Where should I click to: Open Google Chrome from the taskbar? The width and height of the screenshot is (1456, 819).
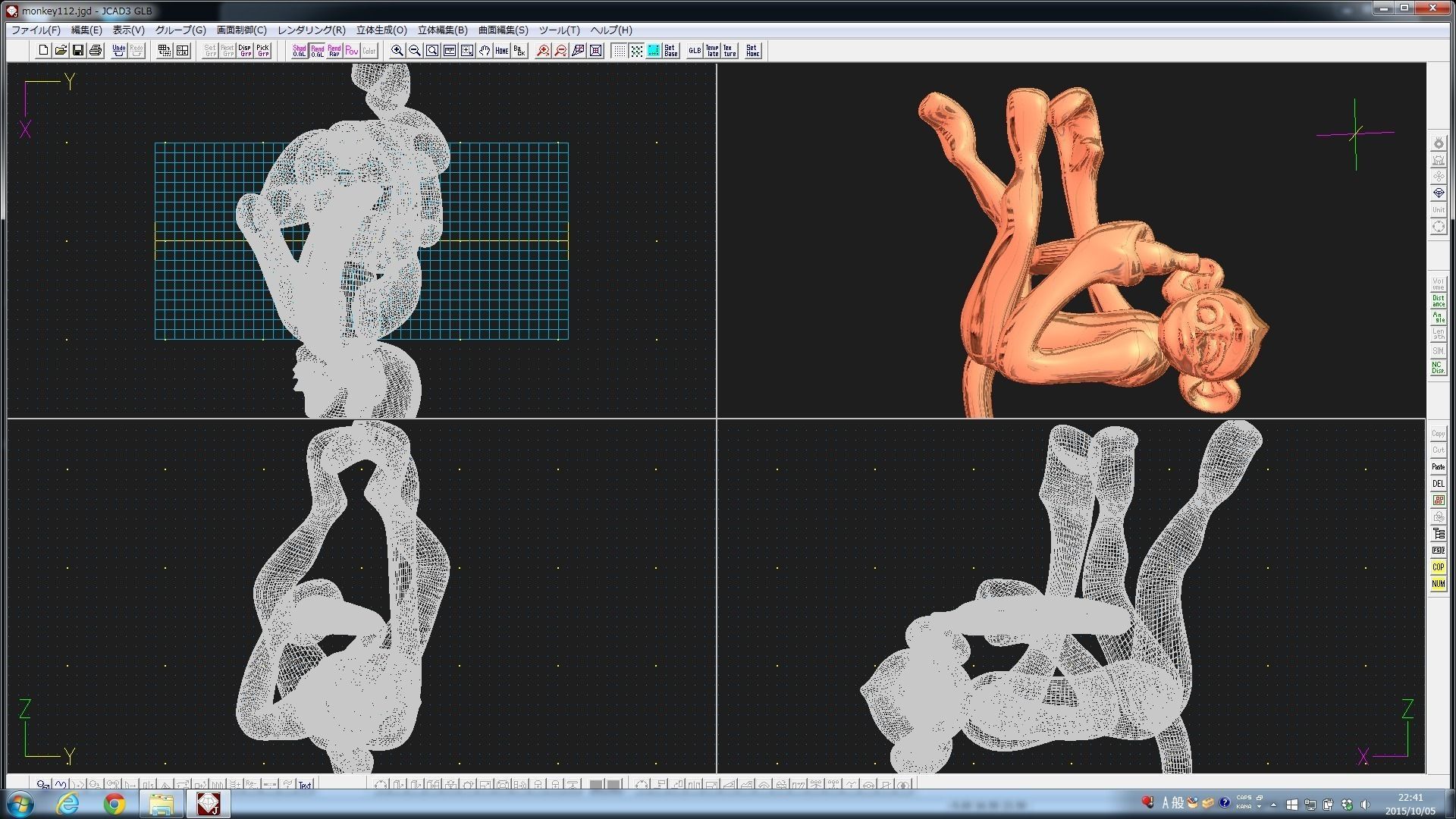115,804
